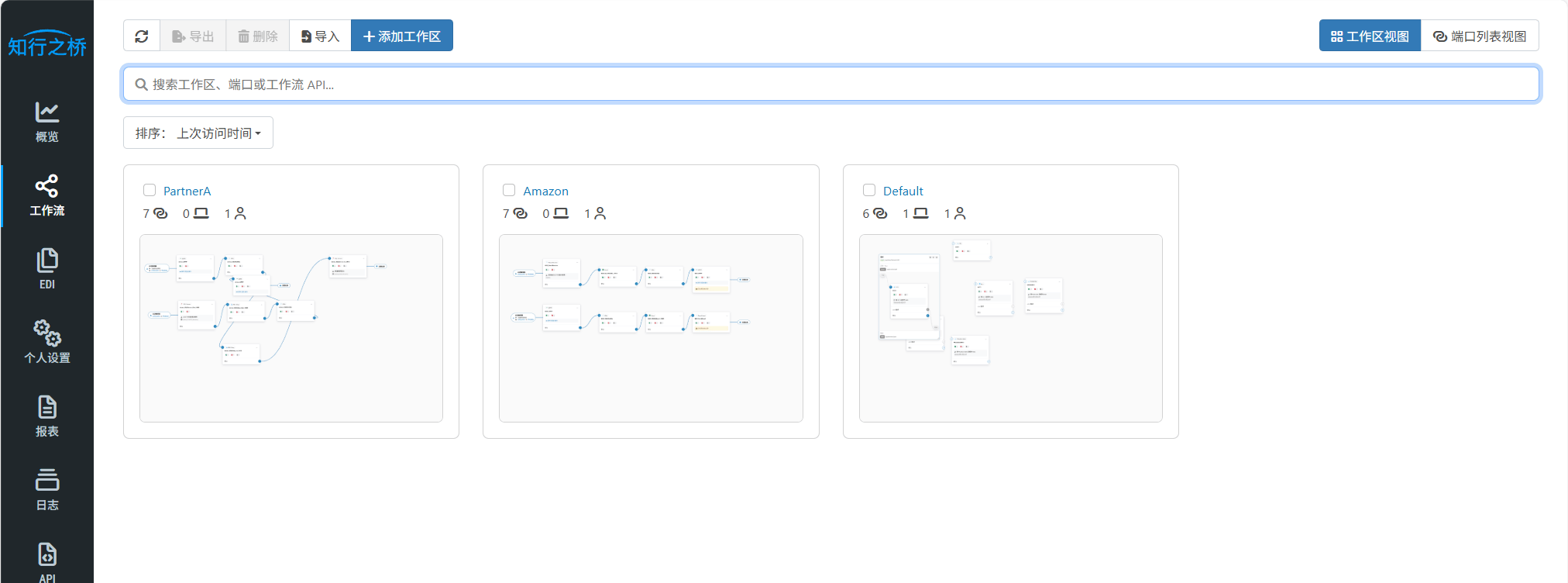This screenshot has width=1568, height=583.
Task: Open the Default workspace link
Action: [903, 191]
